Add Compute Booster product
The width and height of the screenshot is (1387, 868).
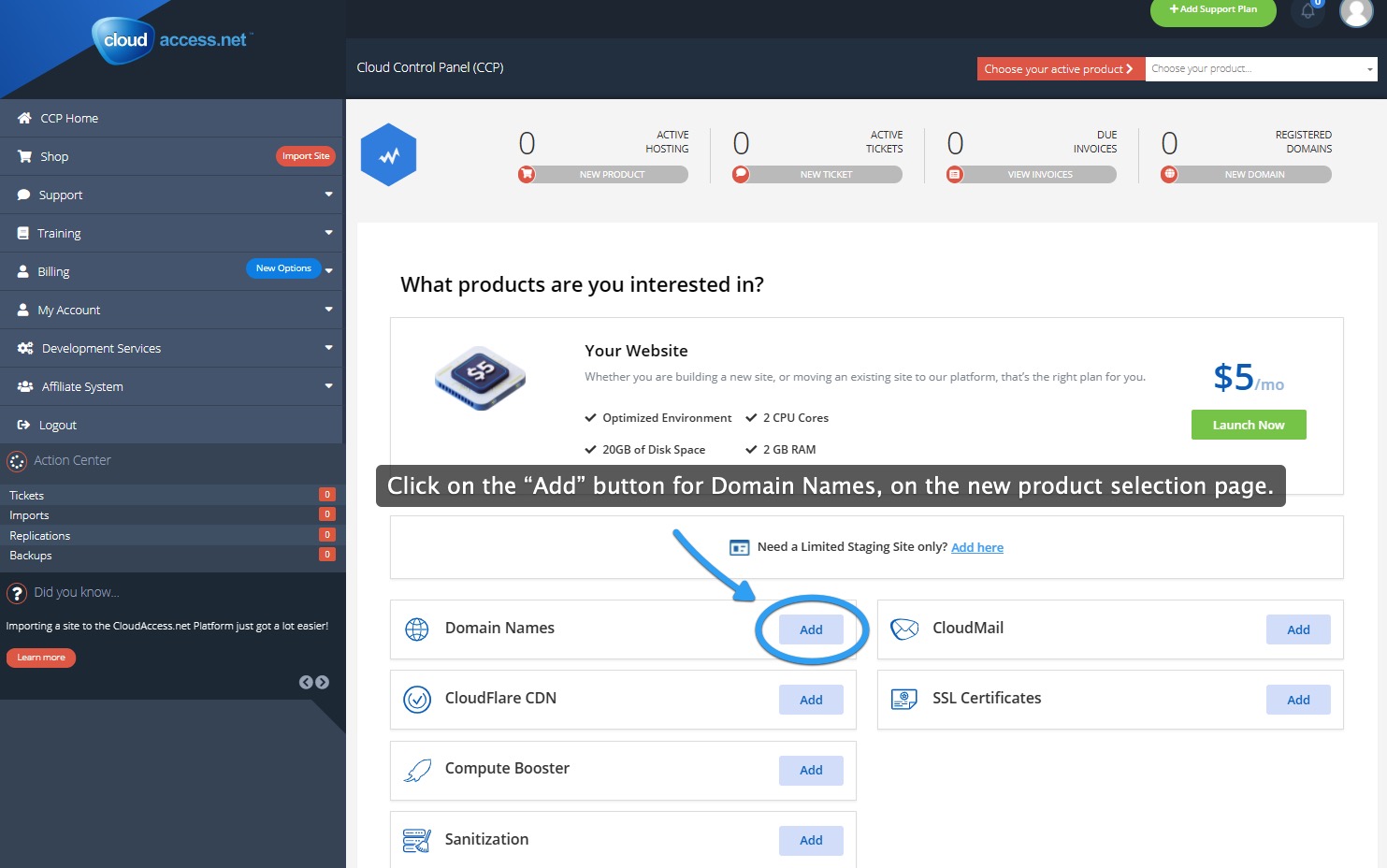[811, 771]
